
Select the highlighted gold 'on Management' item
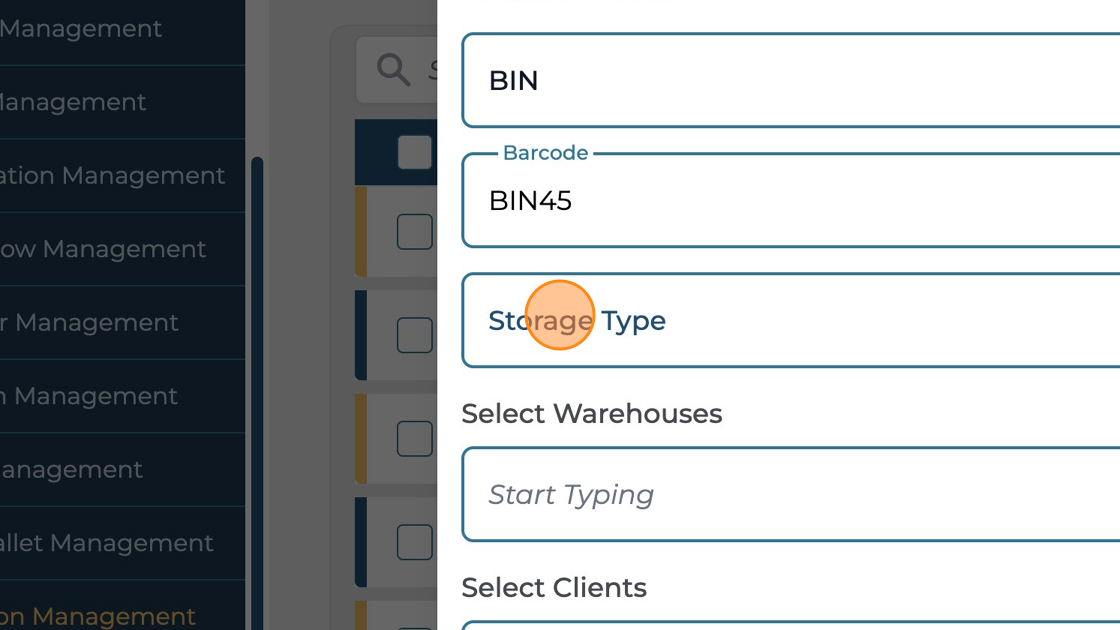point(98,616)
